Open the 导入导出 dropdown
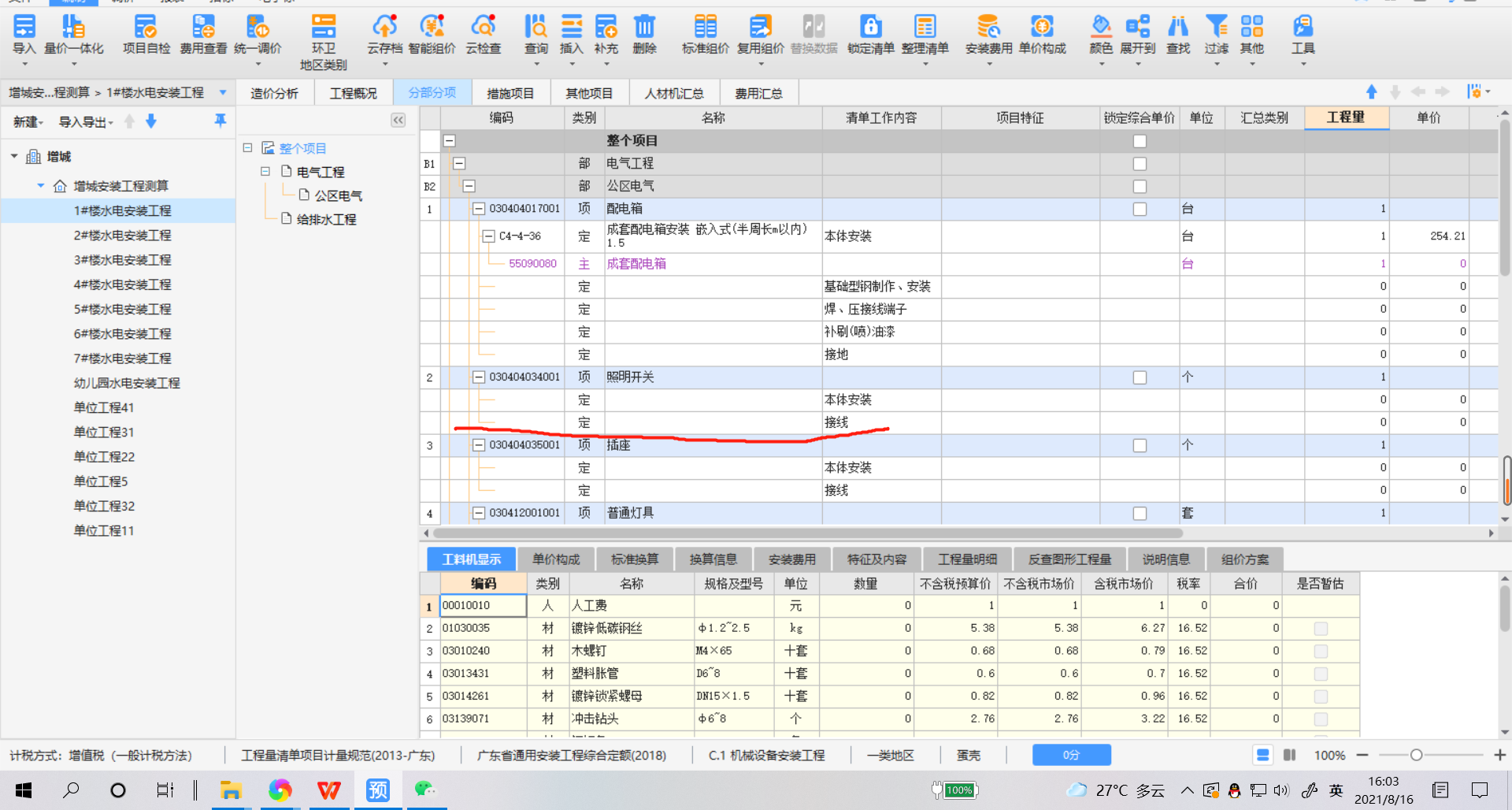Screen dimensions: 1512x810 [x=87, y=122]
